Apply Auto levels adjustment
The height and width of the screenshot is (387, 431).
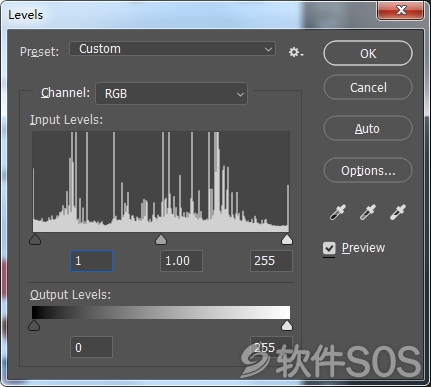pyautogui.click(x=368, y=128)
